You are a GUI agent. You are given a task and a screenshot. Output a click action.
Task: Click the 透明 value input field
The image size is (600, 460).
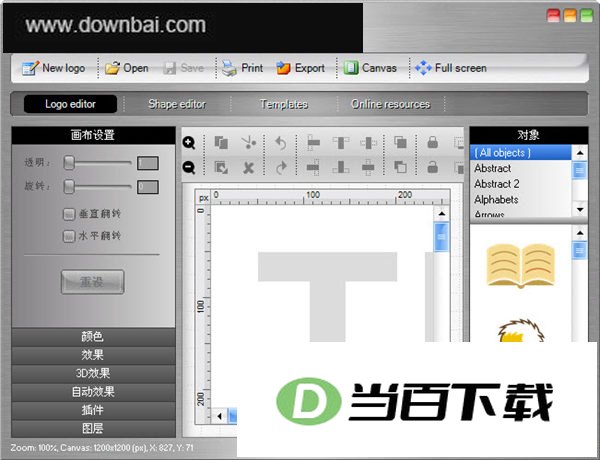(x=148, y=163)
